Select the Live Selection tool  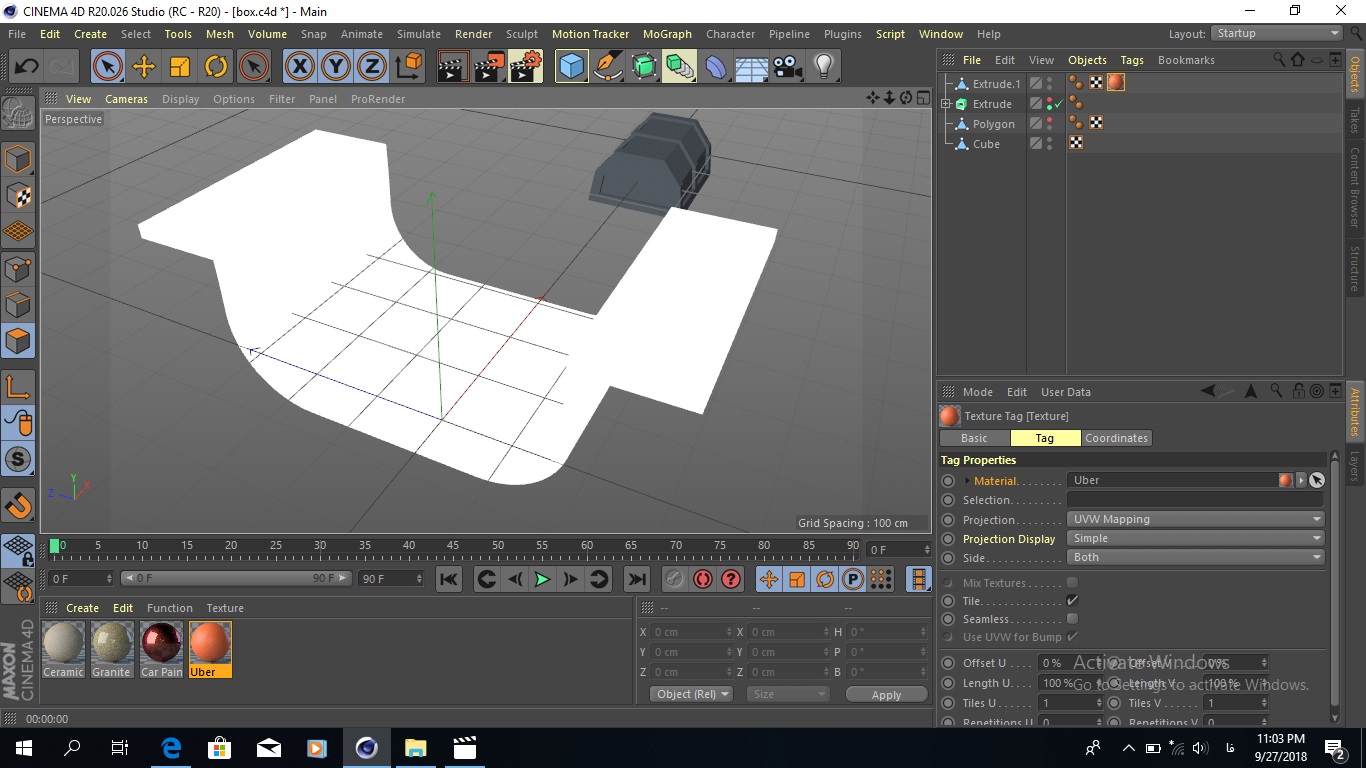[x=108, y=67]
